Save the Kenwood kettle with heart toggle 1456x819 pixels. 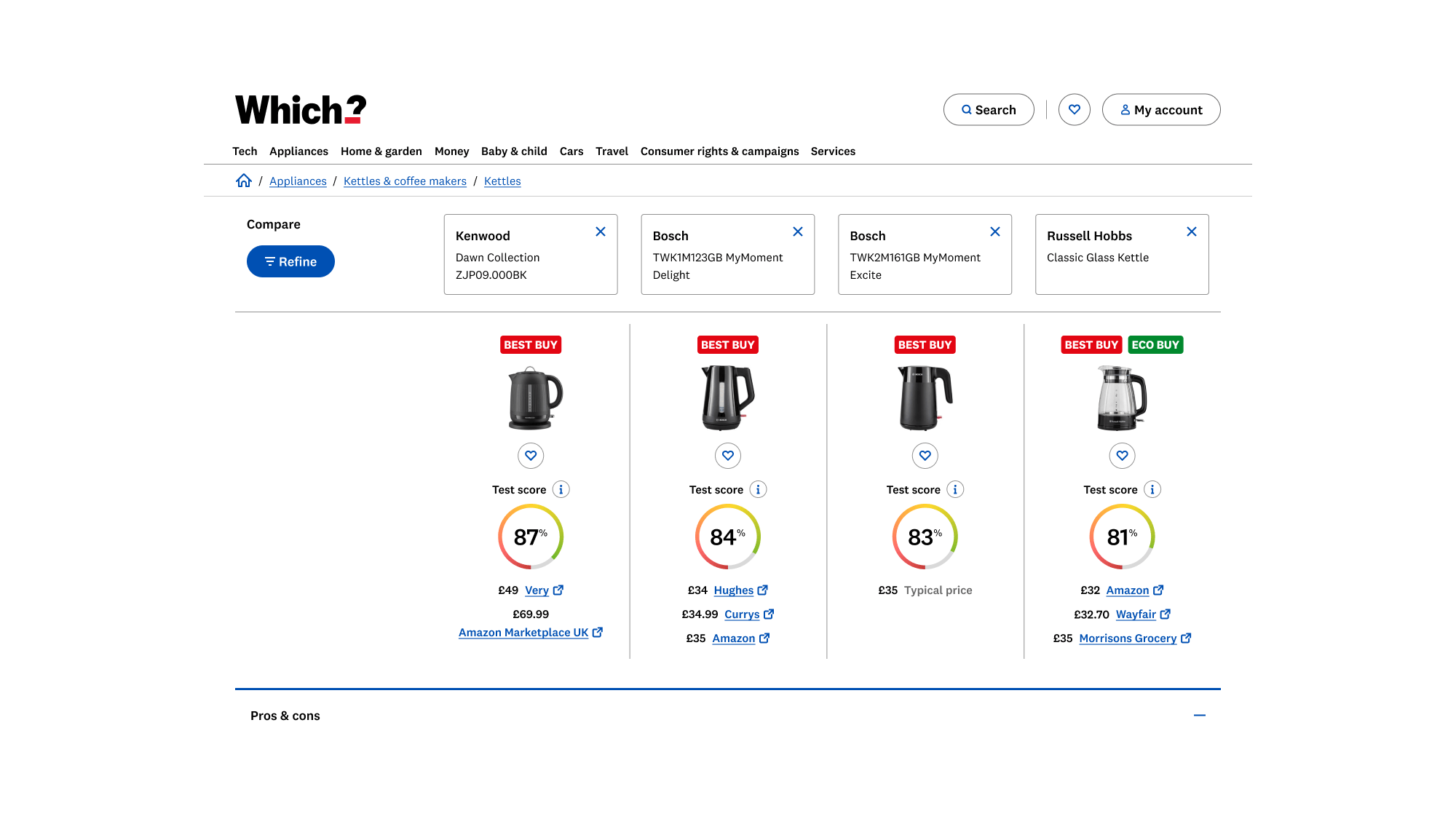tap(531, 456)
